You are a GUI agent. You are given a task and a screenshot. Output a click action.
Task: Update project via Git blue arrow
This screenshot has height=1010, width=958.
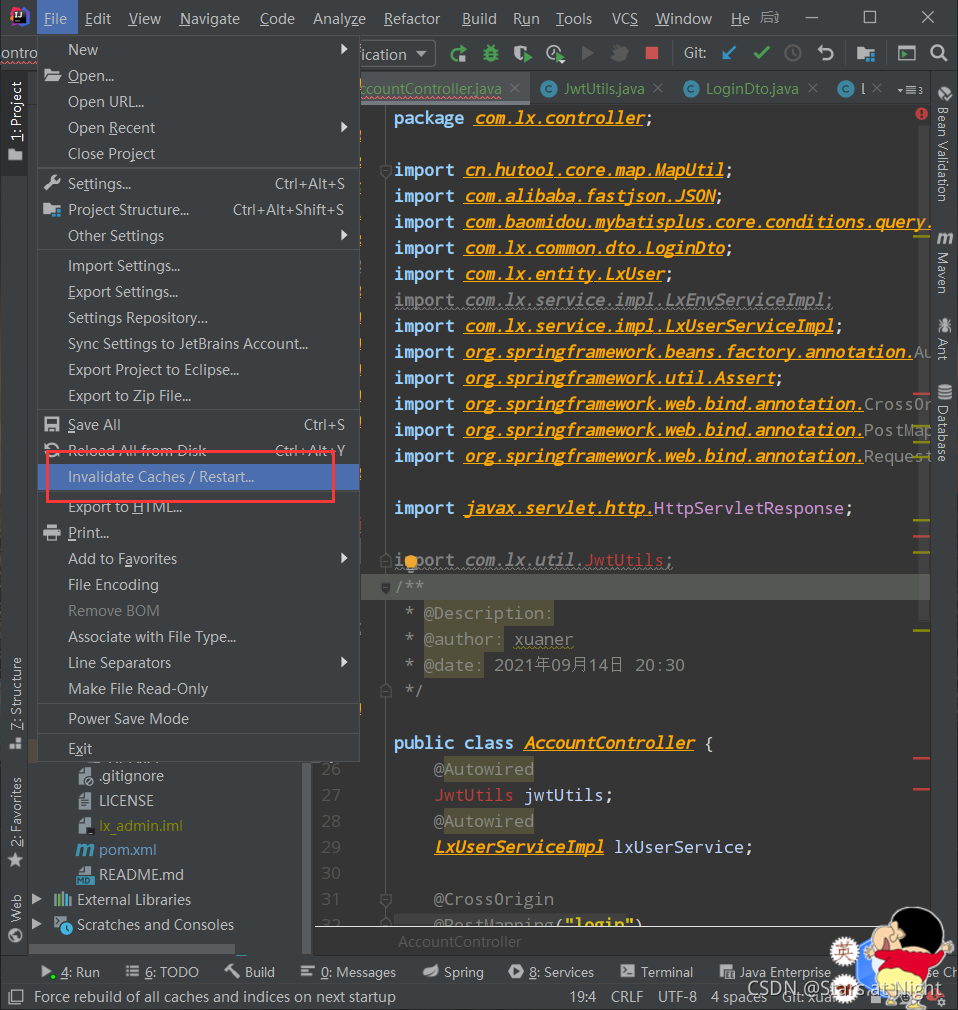[729, 53]
